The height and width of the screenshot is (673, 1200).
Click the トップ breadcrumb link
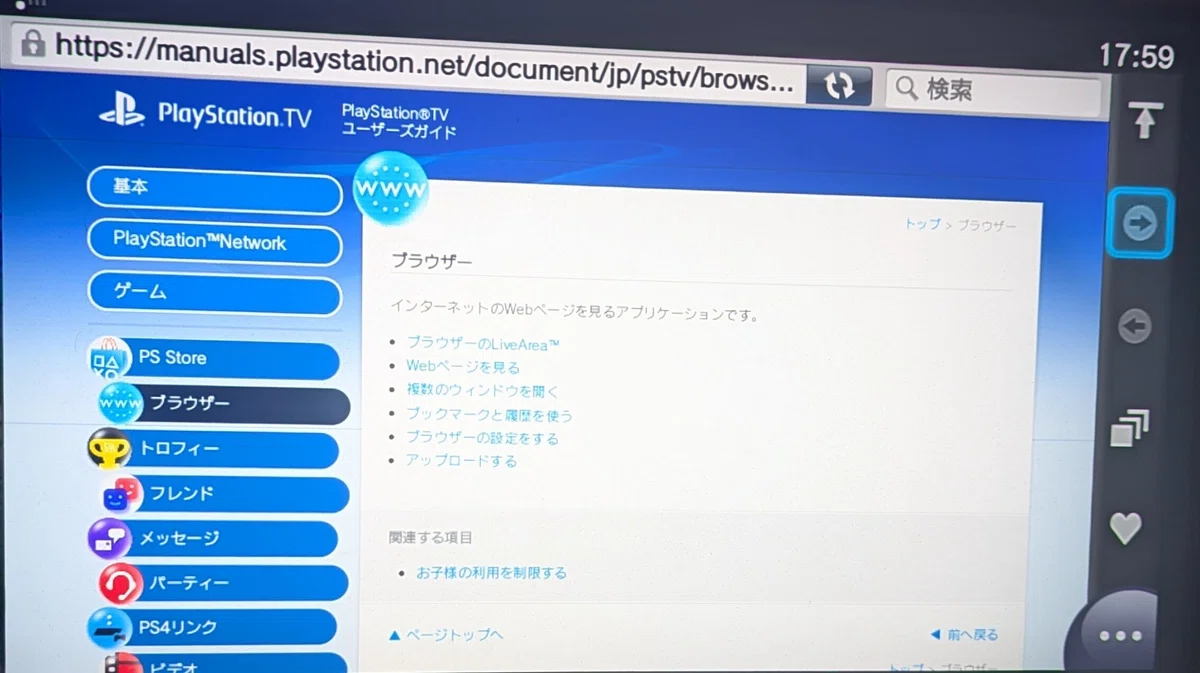coord(922,225)
